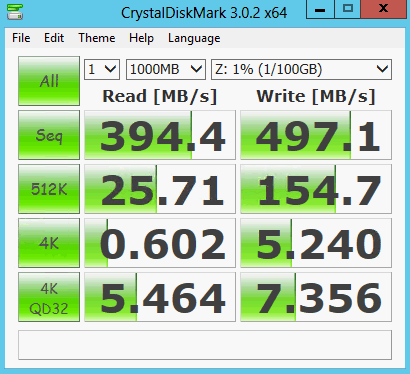The width and height of the screenshot is (410, 374).
Task: Select the 4K QD32 read result 5.464
Action: click(160, 297)
